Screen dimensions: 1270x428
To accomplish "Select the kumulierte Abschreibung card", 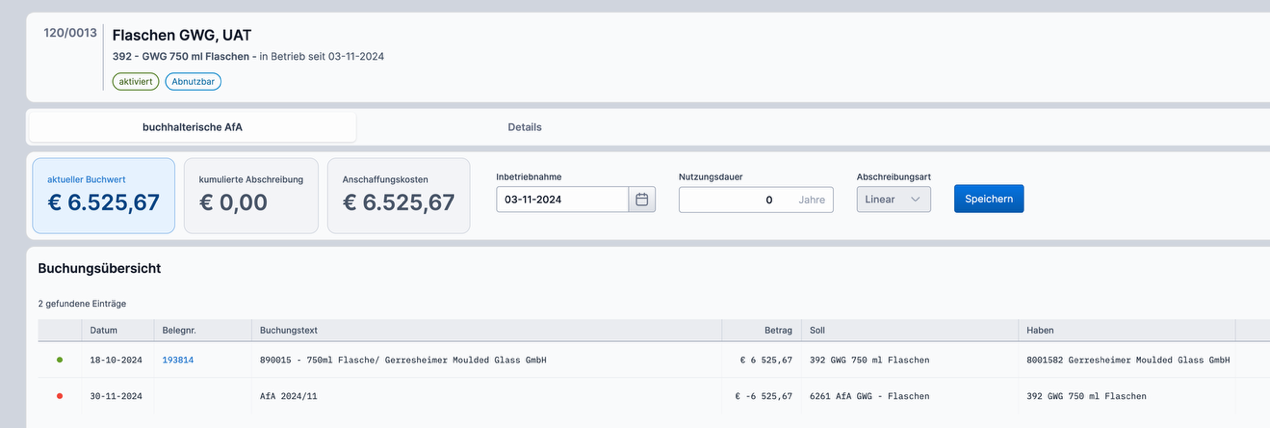I will pos(251,195).
